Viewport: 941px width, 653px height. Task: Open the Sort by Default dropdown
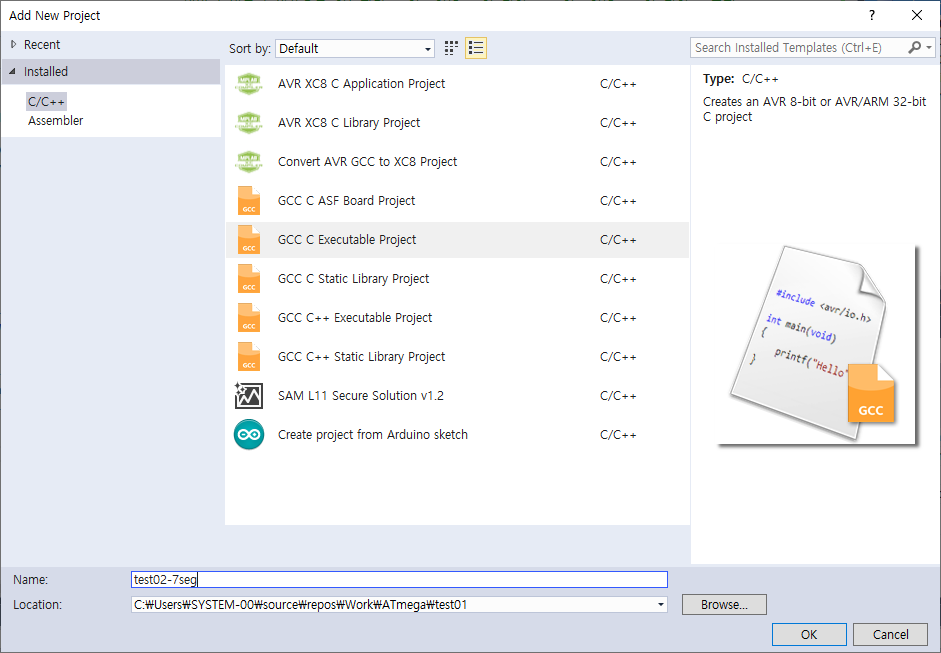(355, 49)
